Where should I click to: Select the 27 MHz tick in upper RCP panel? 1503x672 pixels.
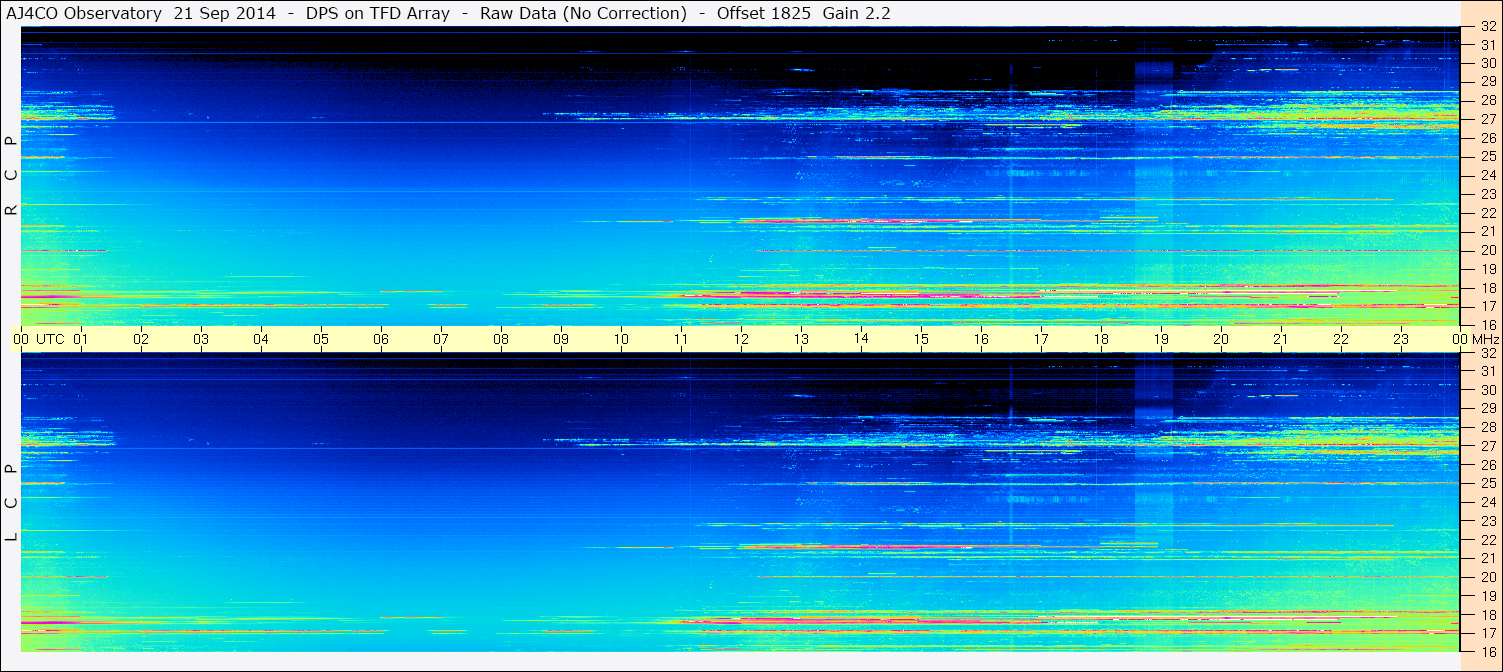click(x=1487, y=119)
